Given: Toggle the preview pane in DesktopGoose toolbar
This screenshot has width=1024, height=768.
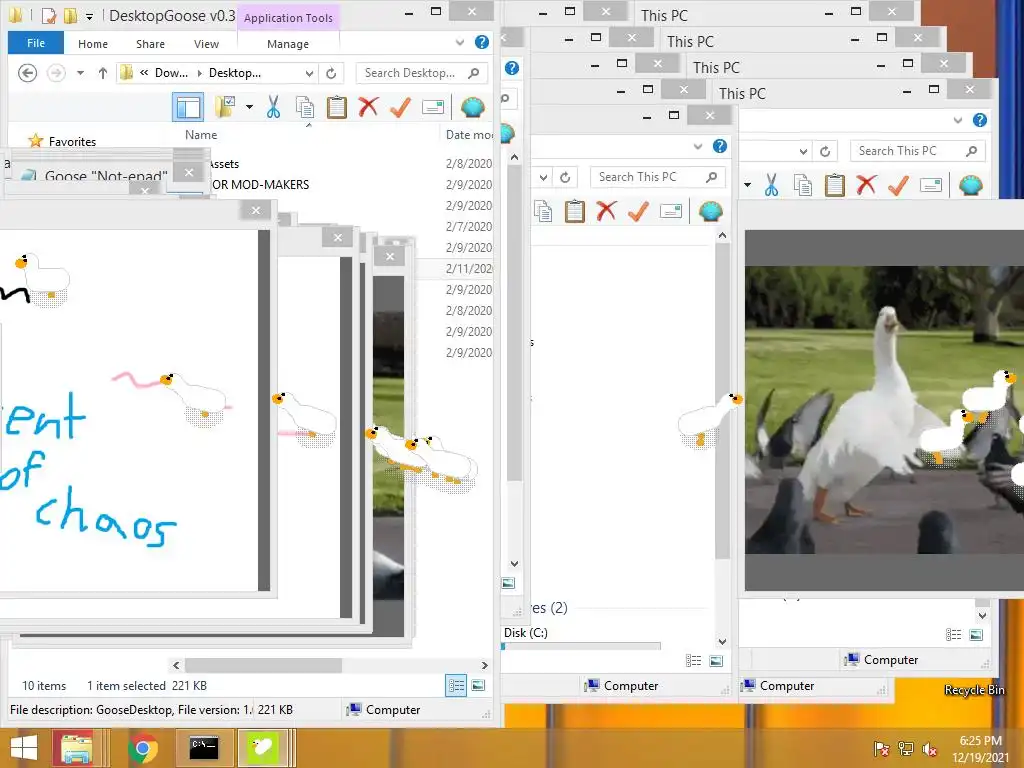Looking at the screenshot, I should [x=188, y=107].
